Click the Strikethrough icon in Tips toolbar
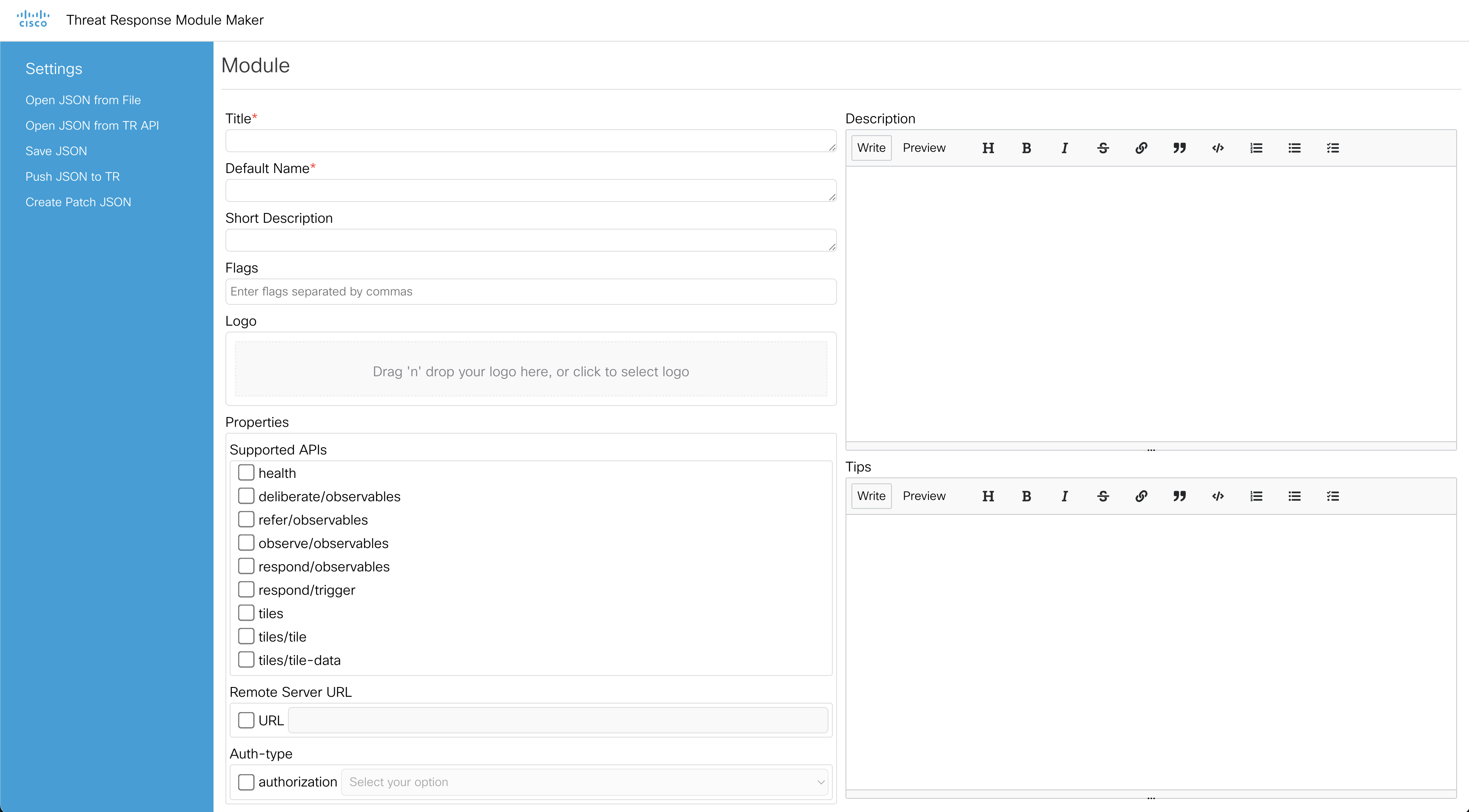 [x=1102, y=496]
